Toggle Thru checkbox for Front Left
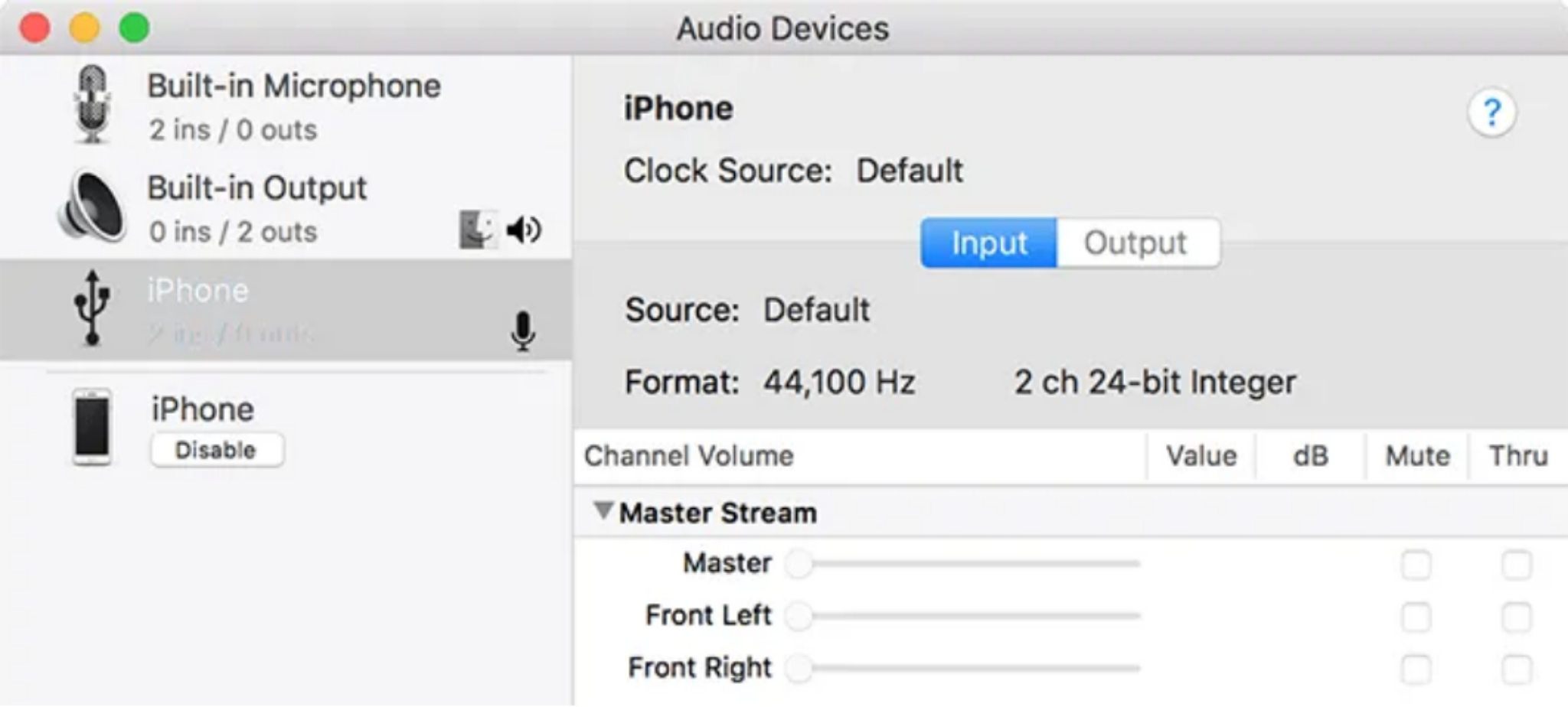 1516,617
